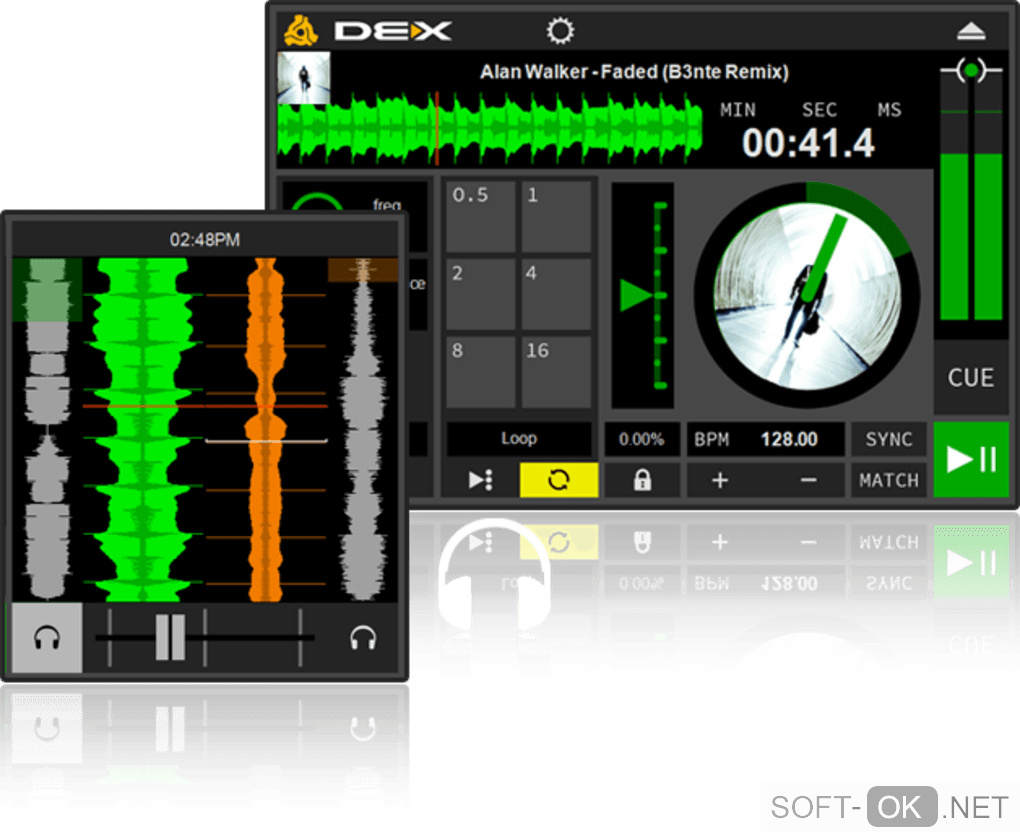Select the 1 beat loop pad
The image size is (1020, 832).
(556, 216)
